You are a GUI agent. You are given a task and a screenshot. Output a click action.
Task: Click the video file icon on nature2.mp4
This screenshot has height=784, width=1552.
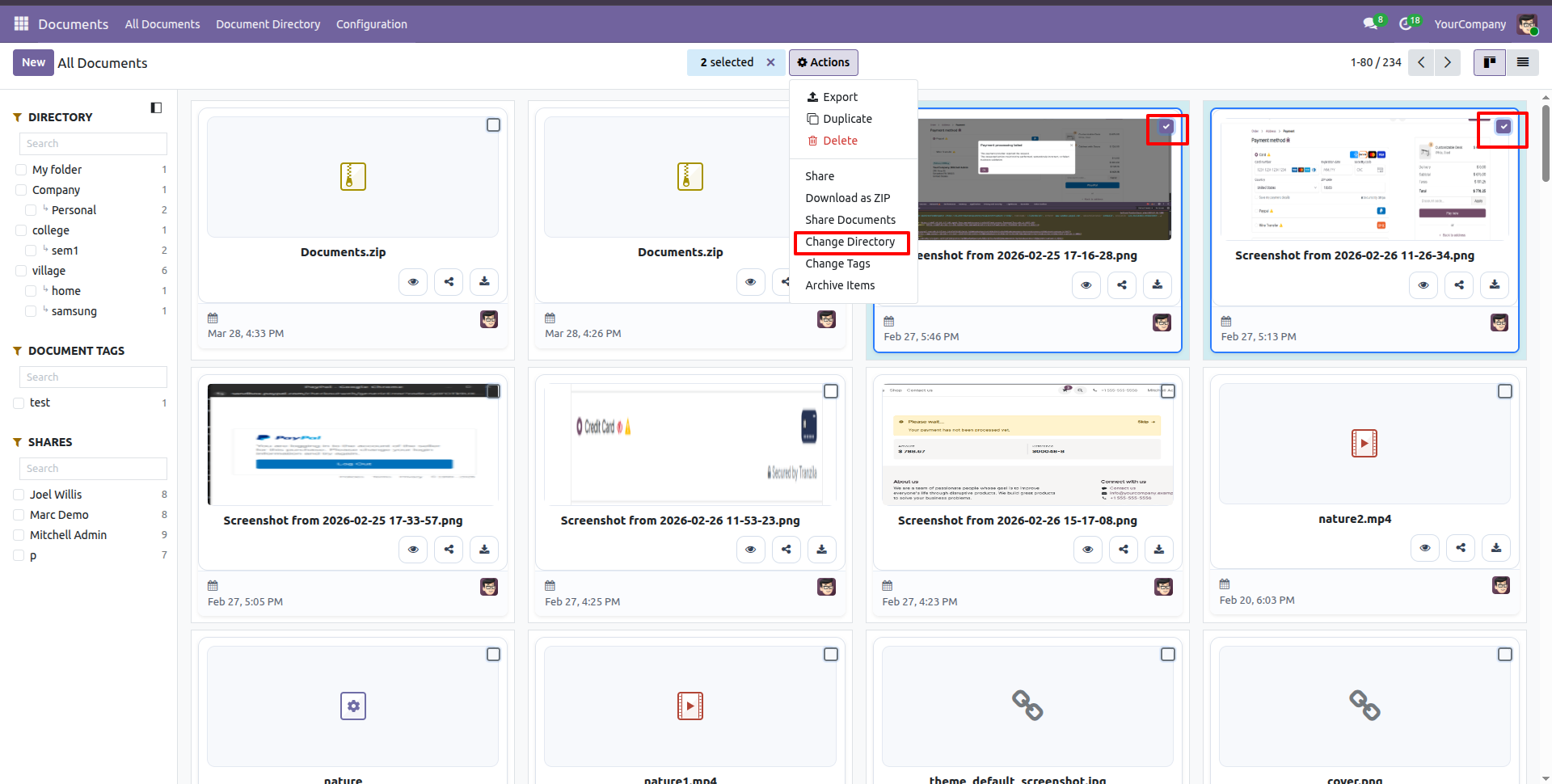[1364, 443]
